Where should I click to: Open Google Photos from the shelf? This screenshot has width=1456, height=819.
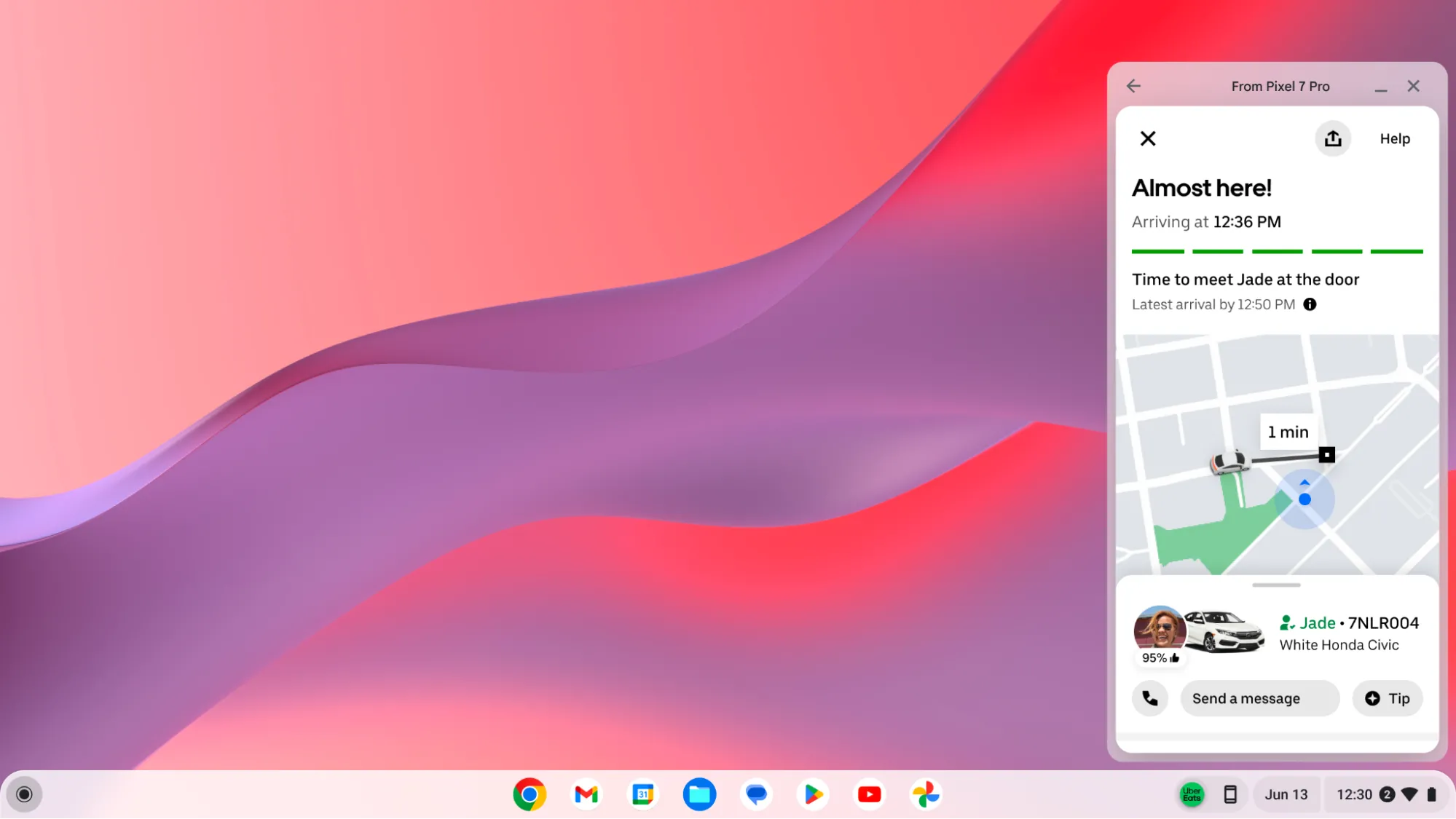[x=926, y=794]
